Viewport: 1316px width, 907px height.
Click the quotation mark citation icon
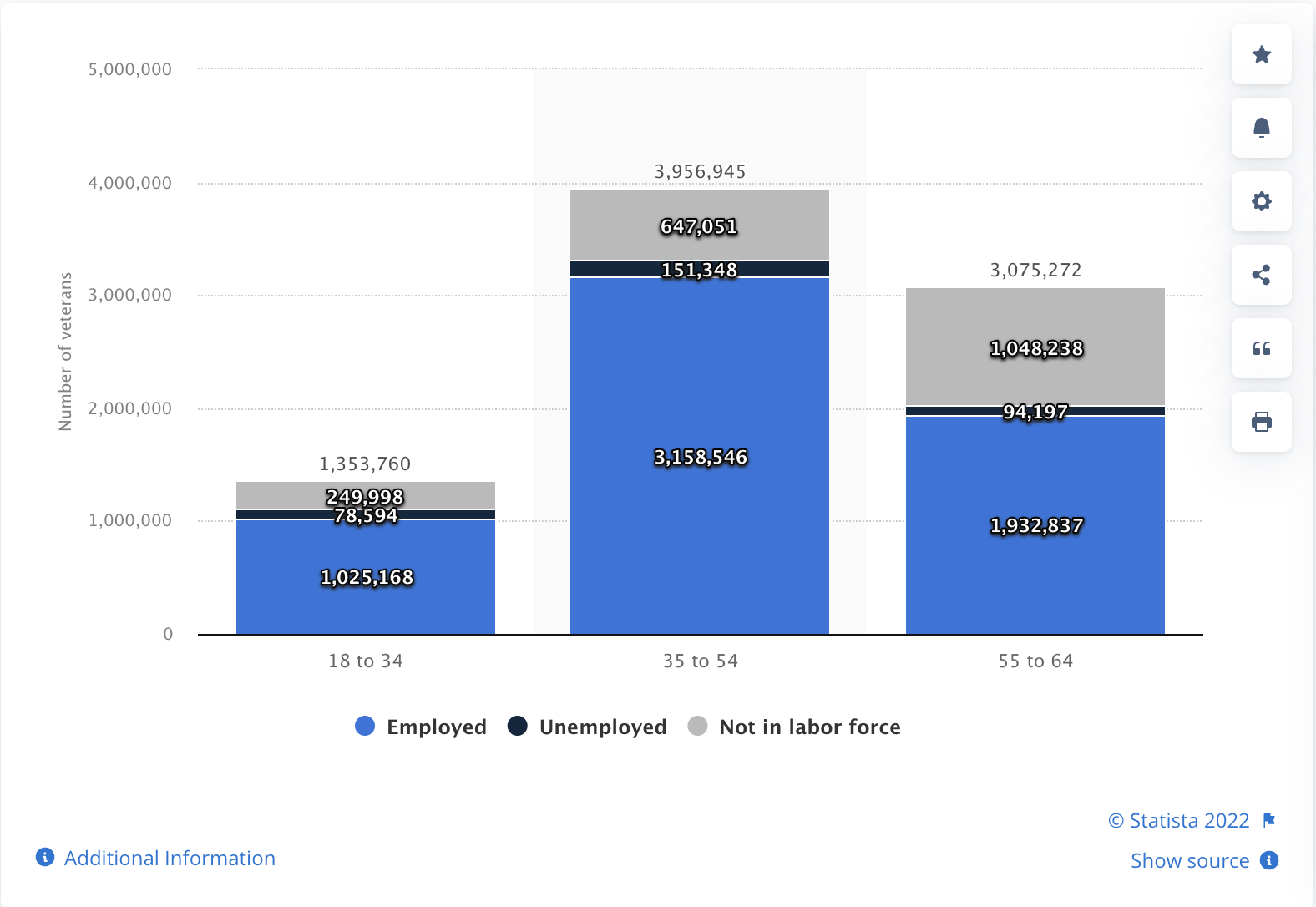1262,348
